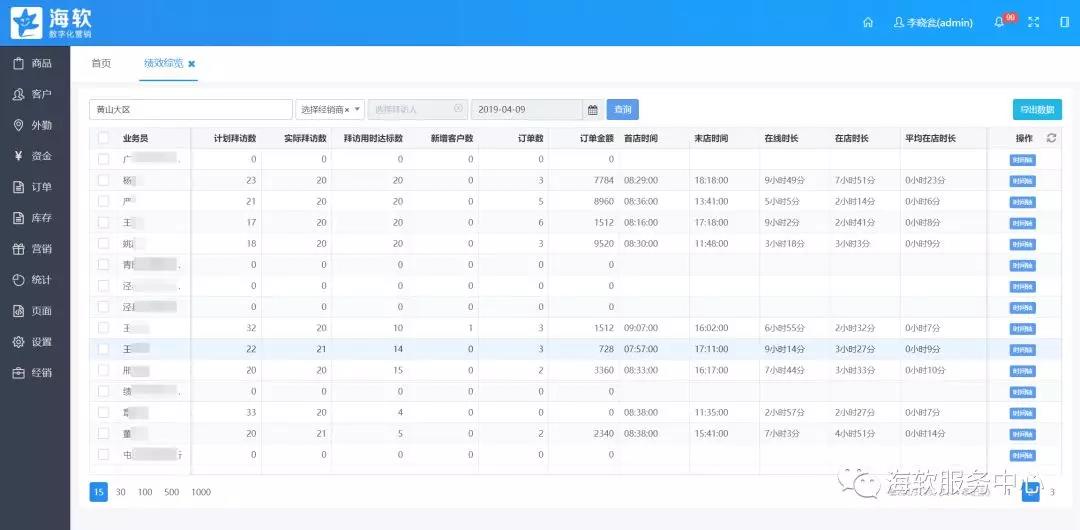Open the 李晓鑫(admin) user menu
The image size is (1080, 530).
[933, 23]
